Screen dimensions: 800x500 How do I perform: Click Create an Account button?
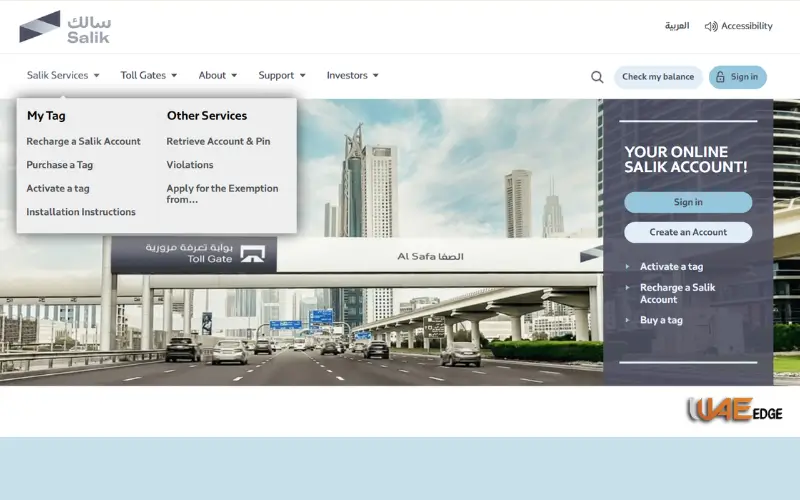tap(688, 232)
